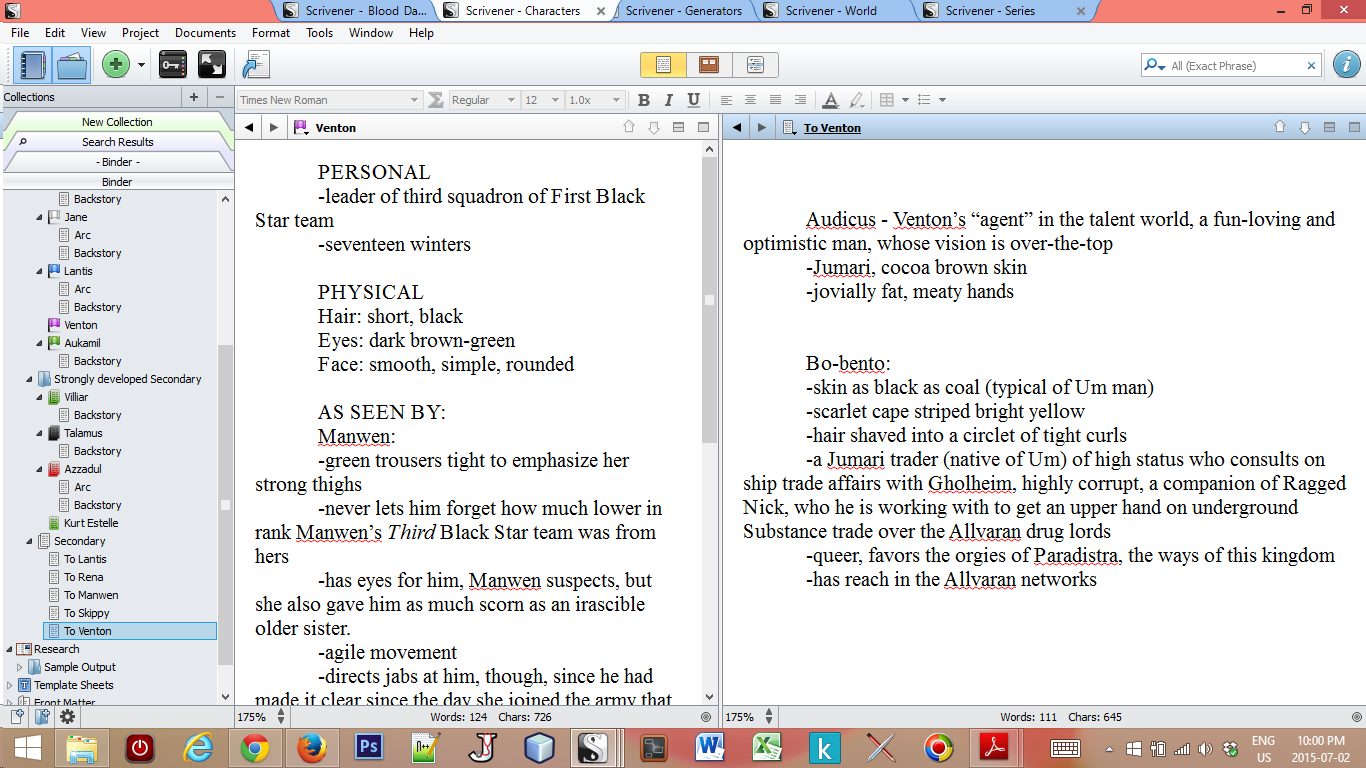Open the Format menu
The width and height of the screenshot is (1366, 768).
271,32
